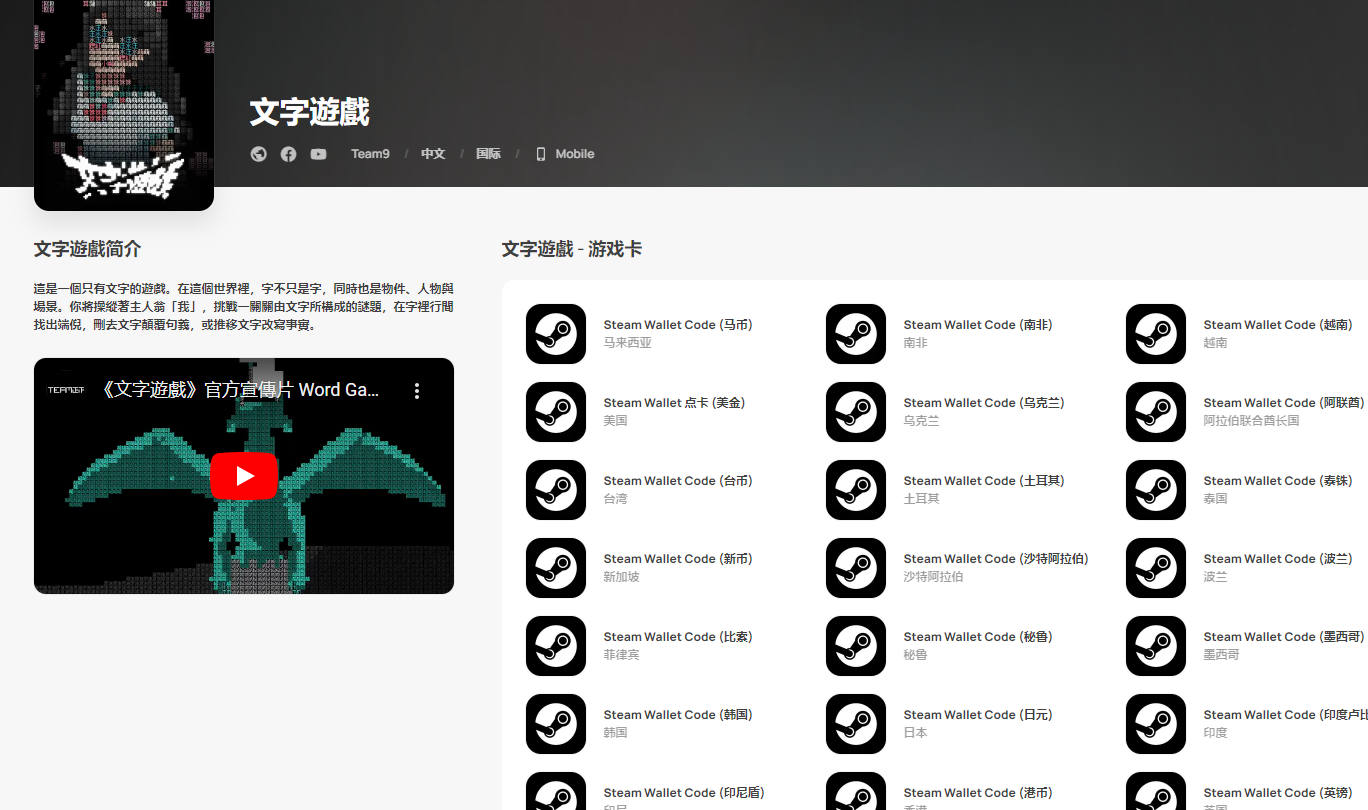Click Steam icon for 土耳其 wallet code

pos(856,490)
